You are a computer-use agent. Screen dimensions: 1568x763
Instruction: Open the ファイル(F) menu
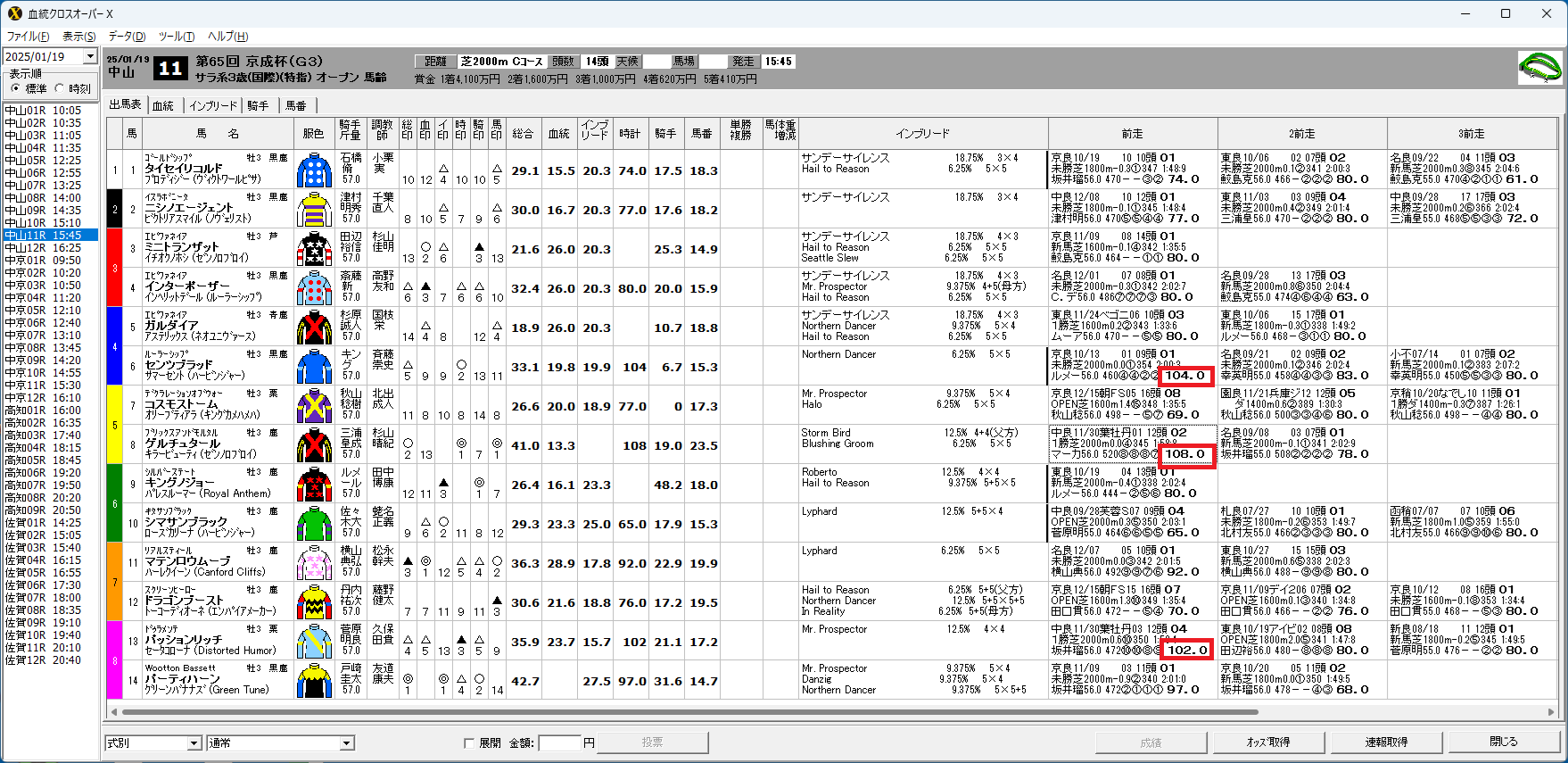[28, 37]
